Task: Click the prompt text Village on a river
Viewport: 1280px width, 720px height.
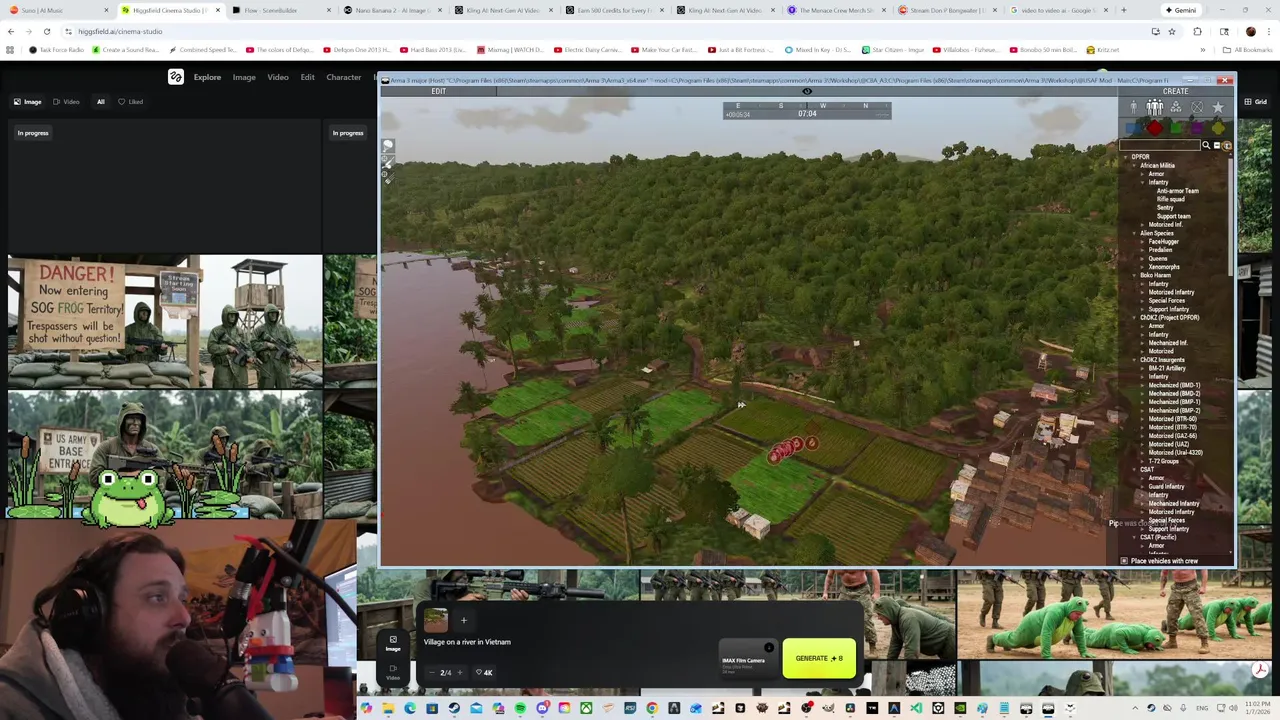Action: coord(467,642)
